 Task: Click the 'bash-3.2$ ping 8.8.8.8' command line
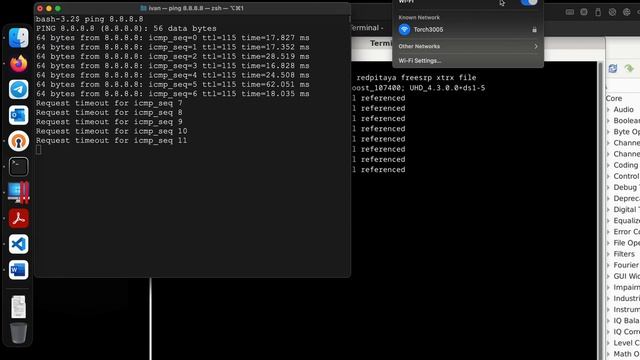pos(89,19)
